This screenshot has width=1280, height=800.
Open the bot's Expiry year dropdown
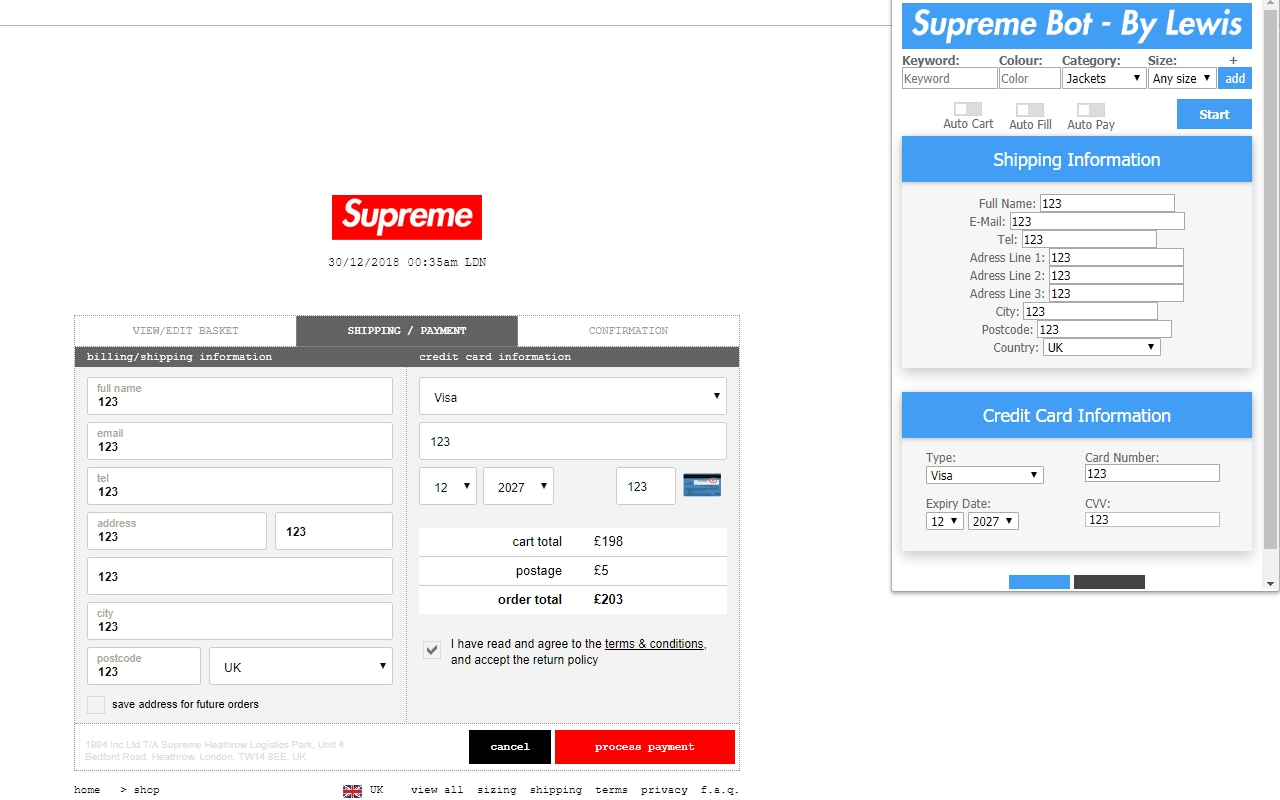(993, 521)
